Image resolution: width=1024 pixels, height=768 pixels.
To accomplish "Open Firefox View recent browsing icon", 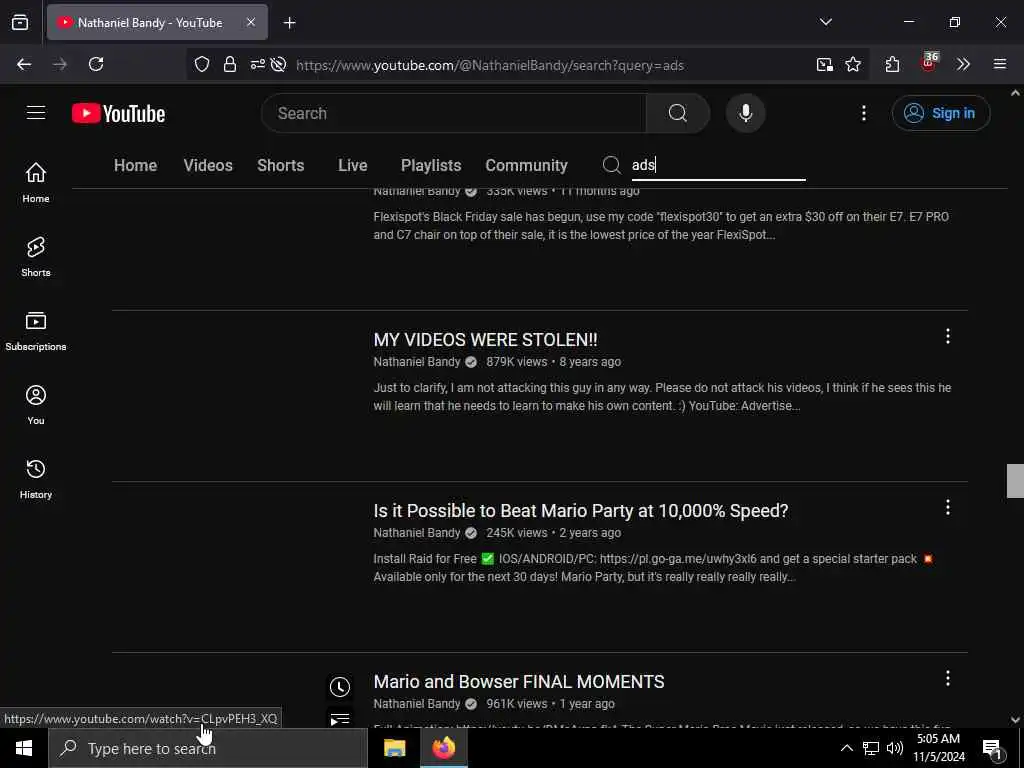I will click(20, 22).
